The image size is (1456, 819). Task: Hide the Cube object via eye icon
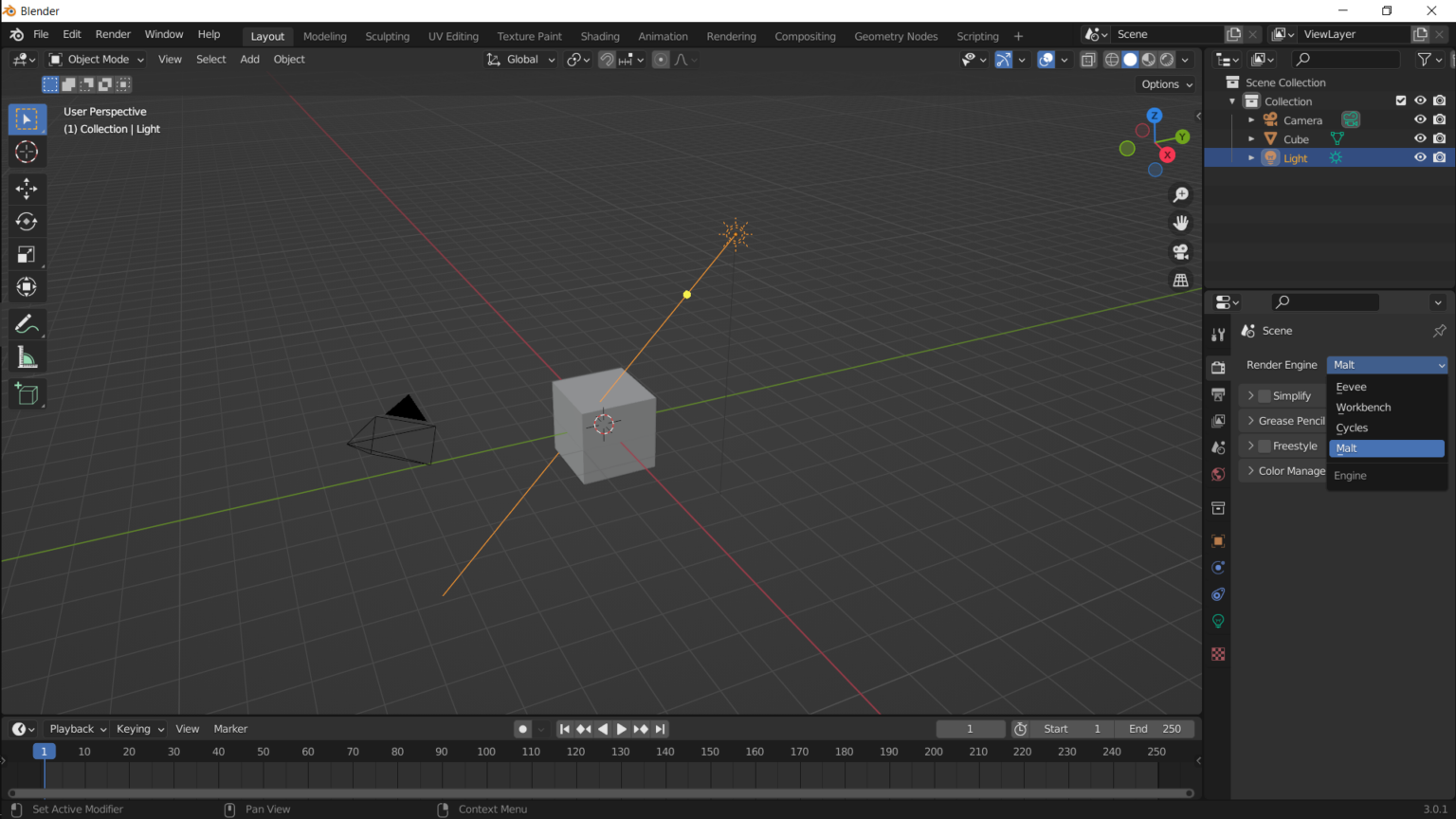point(1419,137)
